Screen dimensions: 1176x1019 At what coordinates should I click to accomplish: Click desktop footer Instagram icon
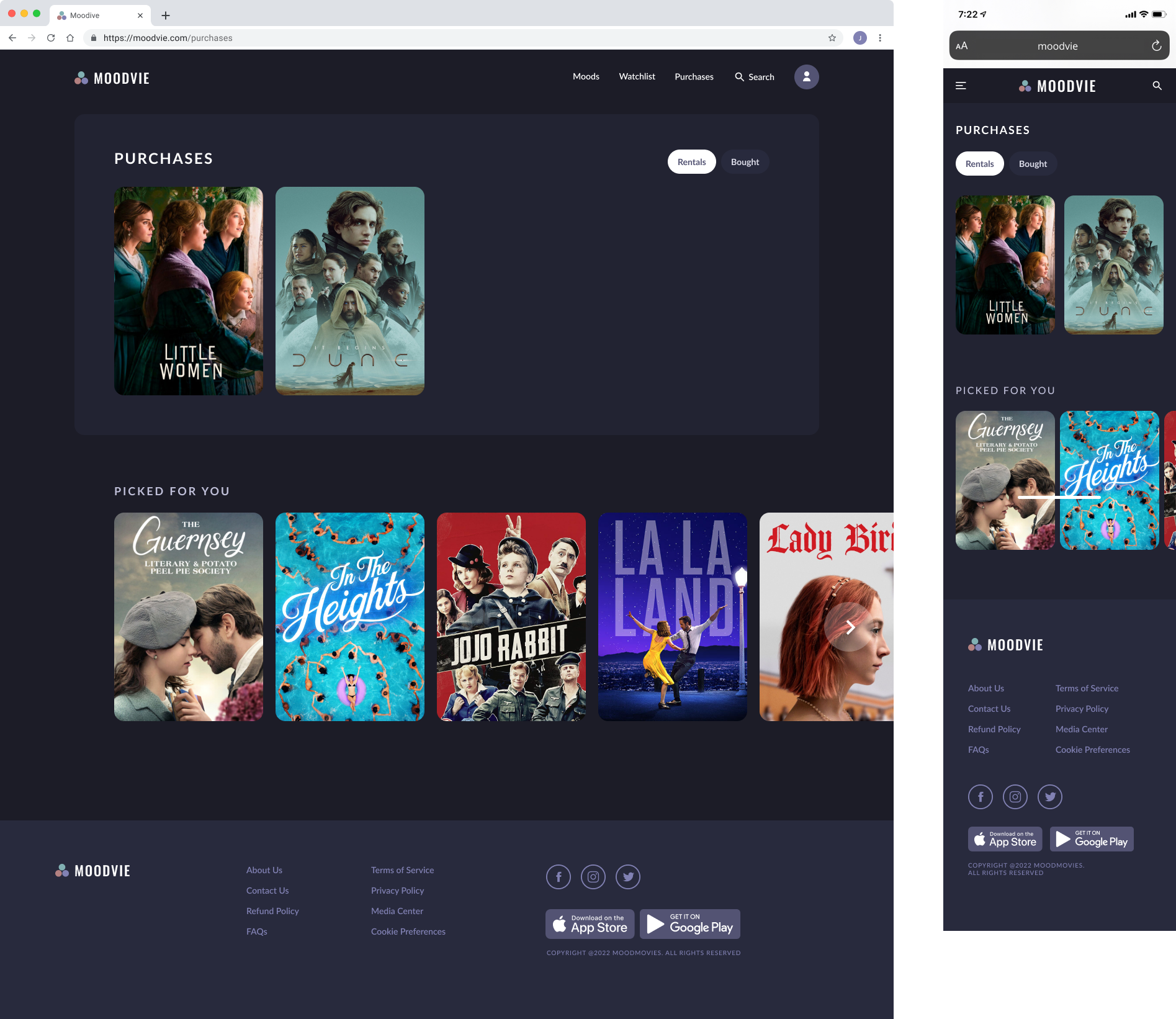pyautogui.click(x=593, y=877)
